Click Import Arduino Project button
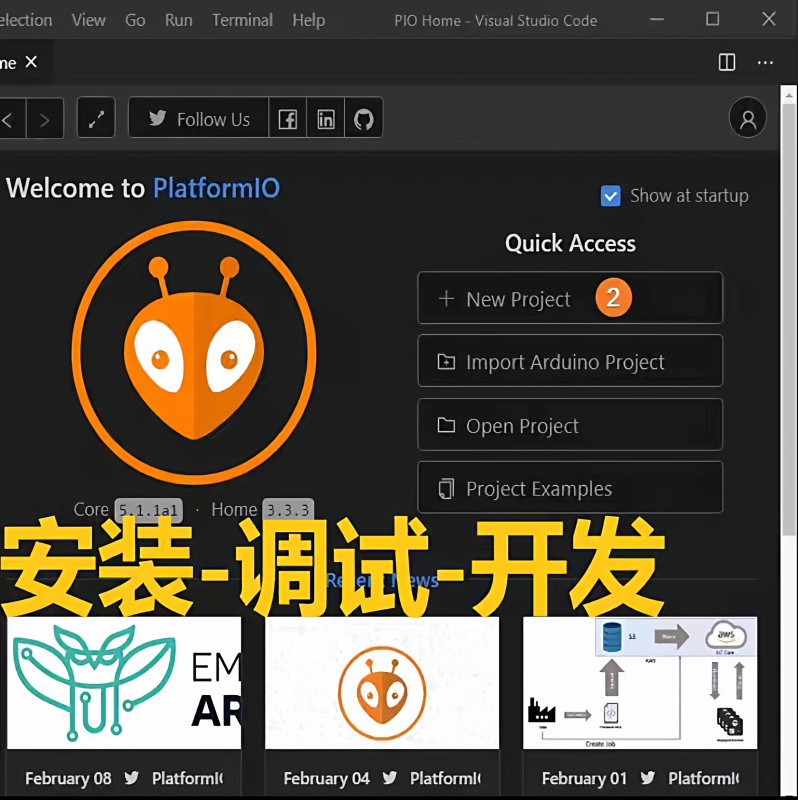This screenshot has width=798, height=800. click(570, 361)
